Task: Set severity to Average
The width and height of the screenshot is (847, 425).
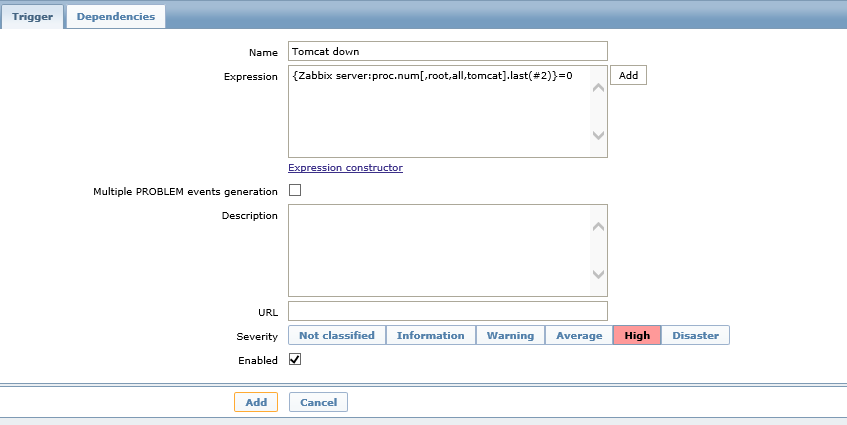Action: (x=579, y=335)
